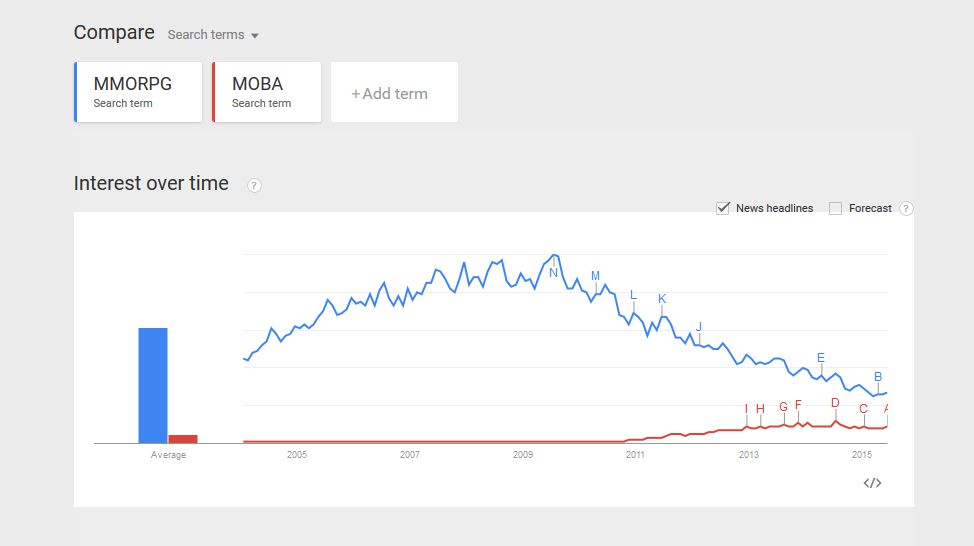Click headline marker L on chart

pyautogui.click(x=633, y=295)
